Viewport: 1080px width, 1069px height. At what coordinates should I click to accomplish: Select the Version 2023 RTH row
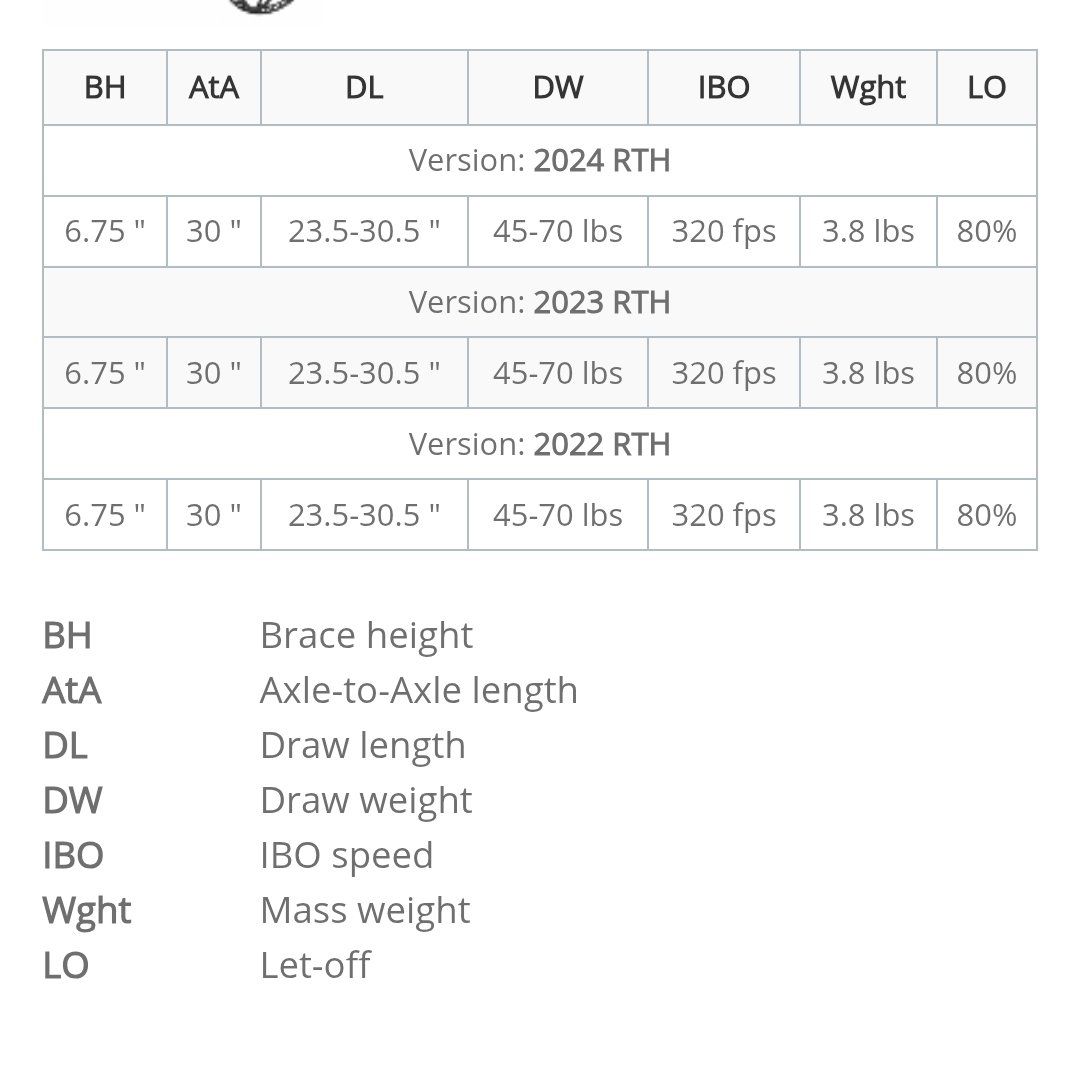click(540, 302)
